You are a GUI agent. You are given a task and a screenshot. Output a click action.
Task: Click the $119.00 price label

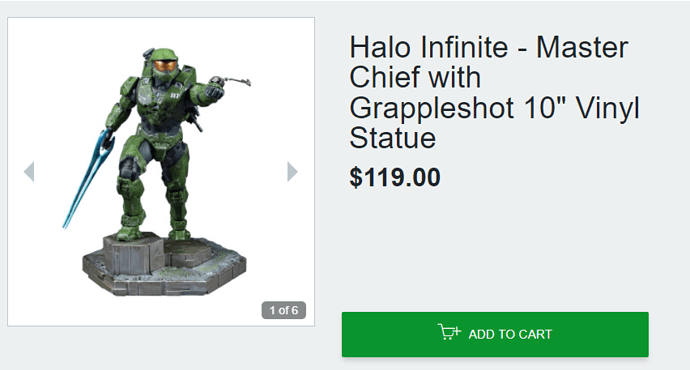(395, 177)
